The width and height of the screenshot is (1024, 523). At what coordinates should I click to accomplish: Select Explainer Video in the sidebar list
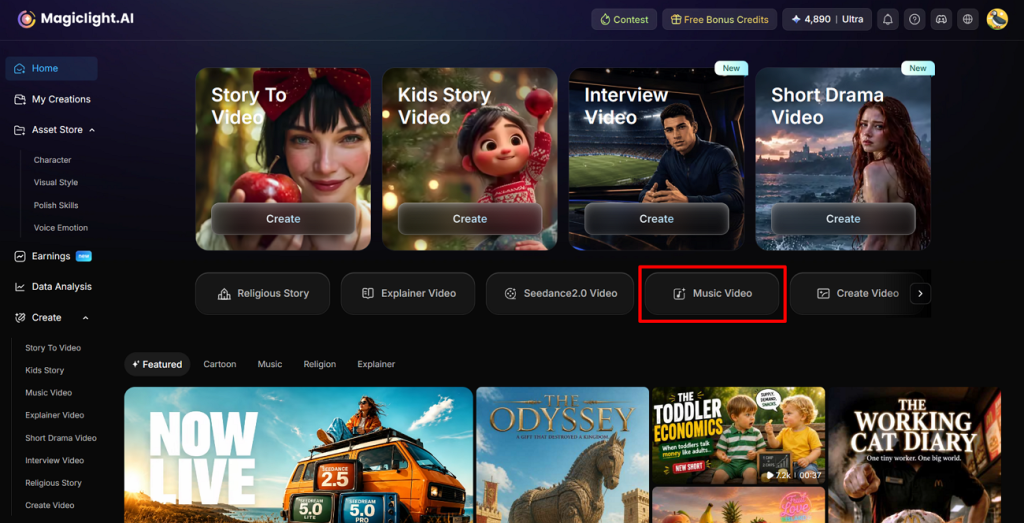point(54,415)
